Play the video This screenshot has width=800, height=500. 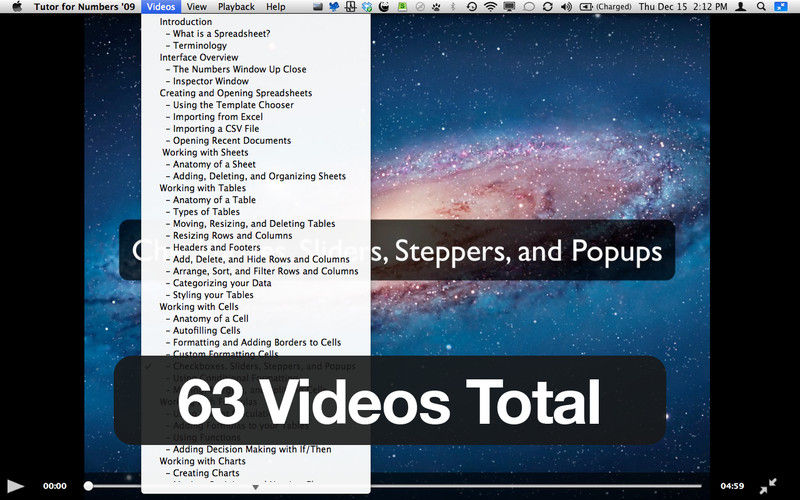tap(15, 486)
